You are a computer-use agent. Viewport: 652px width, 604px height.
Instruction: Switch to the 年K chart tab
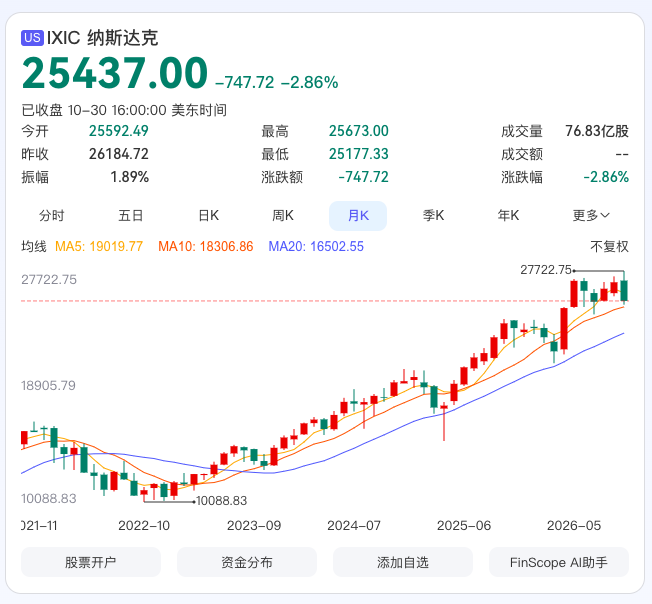coord(508,216)
